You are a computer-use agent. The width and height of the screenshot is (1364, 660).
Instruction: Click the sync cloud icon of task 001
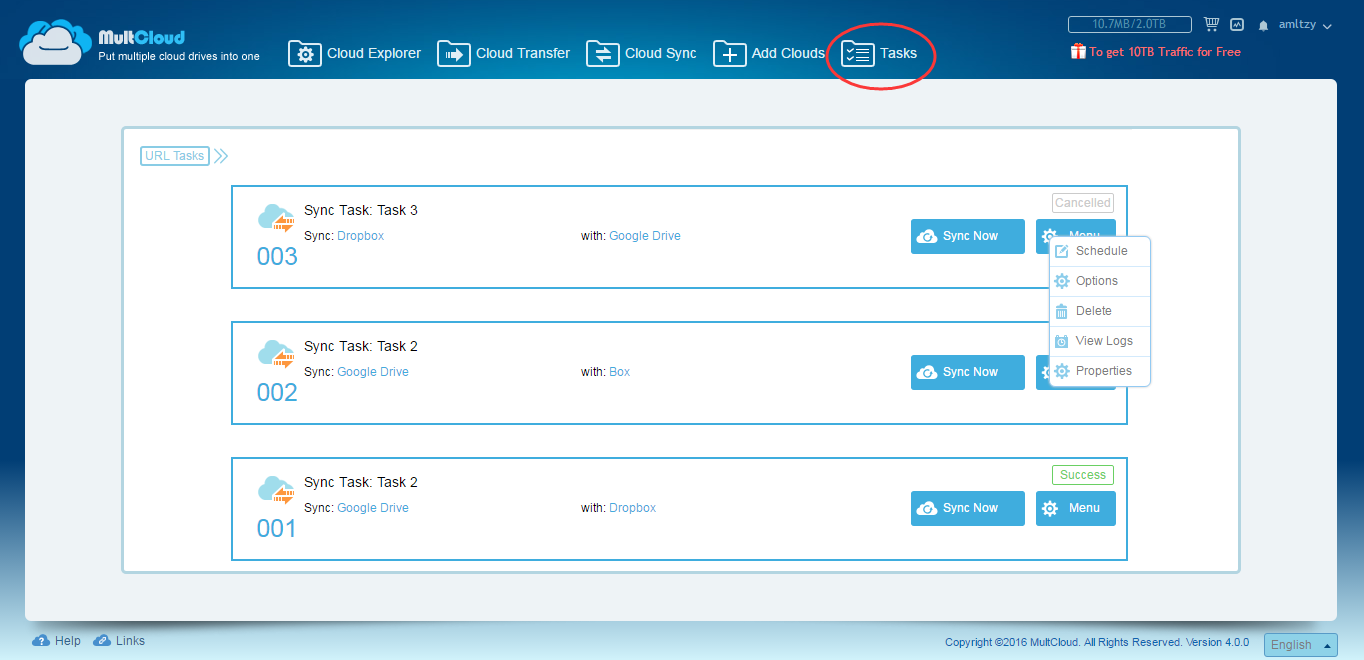click(276, 490)
